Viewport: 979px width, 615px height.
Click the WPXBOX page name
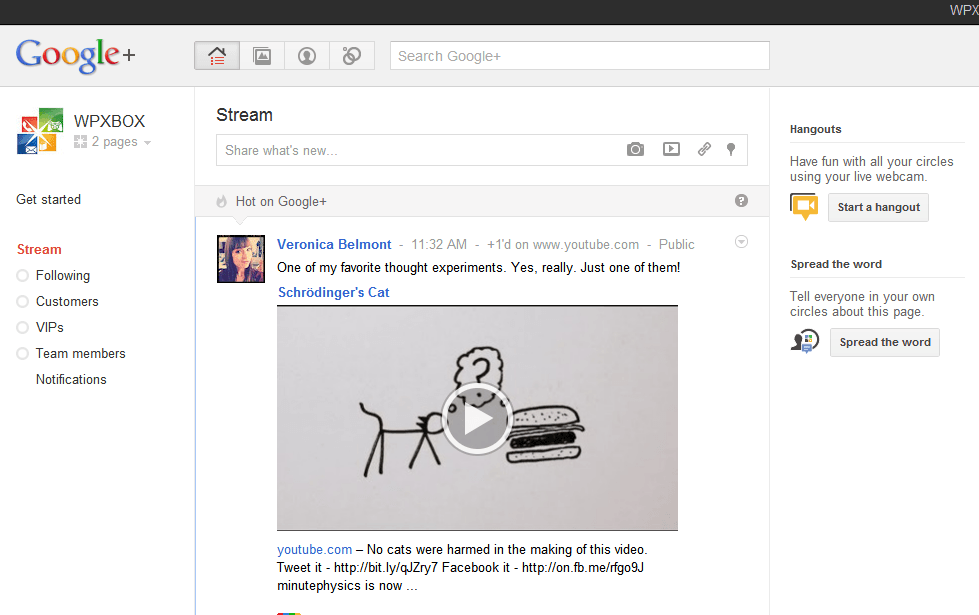pos(109,121)
